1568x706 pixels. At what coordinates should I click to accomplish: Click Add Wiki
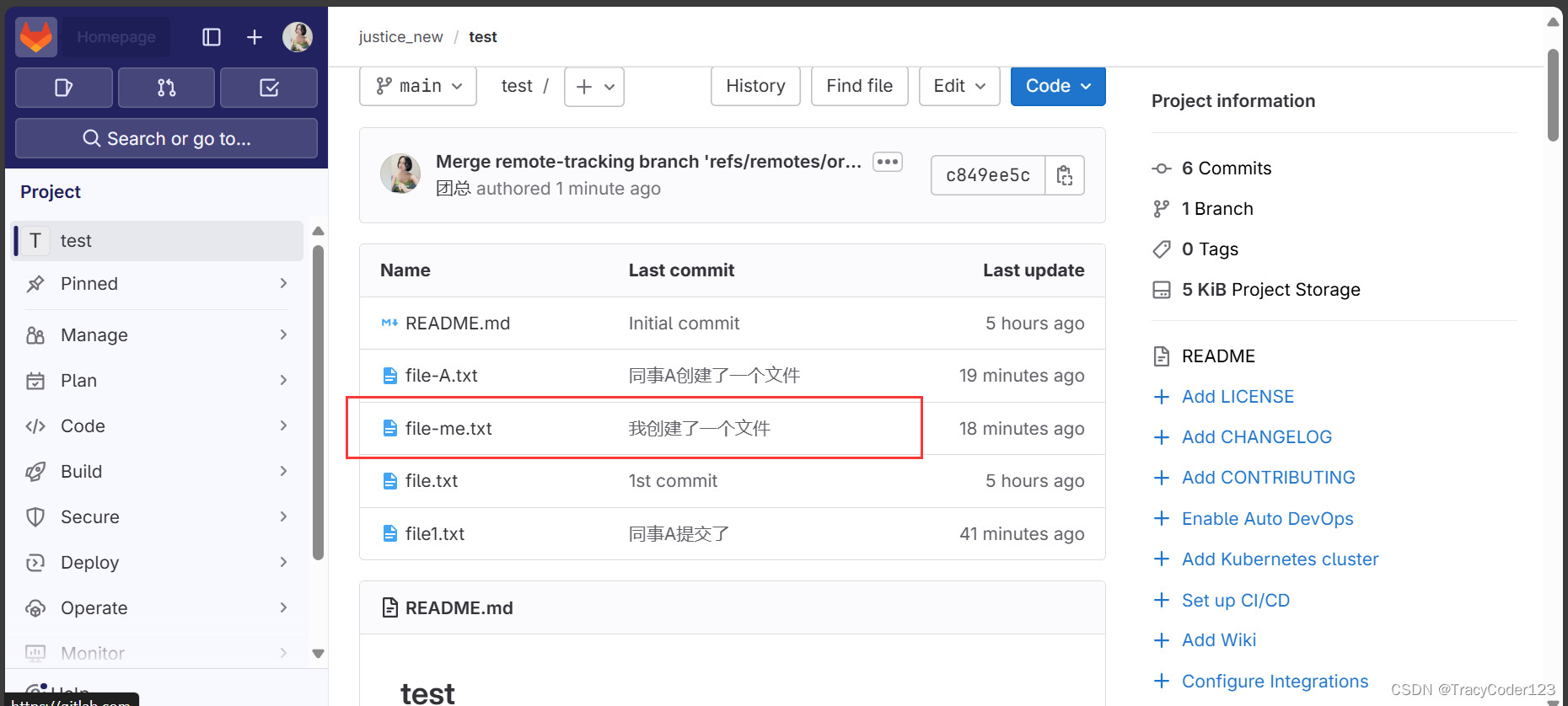point(1218,640)
